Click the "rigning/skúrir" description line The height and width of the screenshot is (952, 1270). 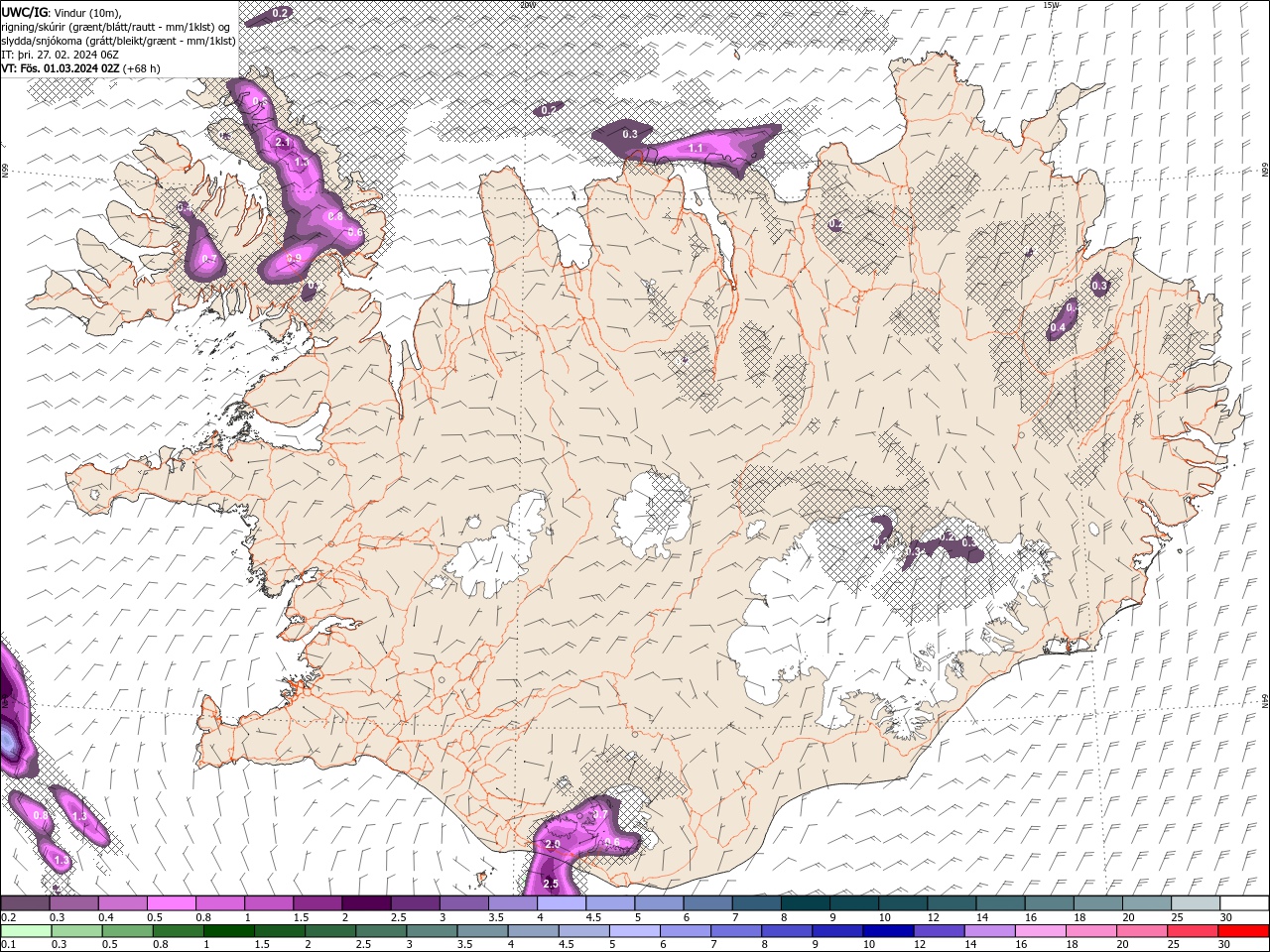pos(117,26)
